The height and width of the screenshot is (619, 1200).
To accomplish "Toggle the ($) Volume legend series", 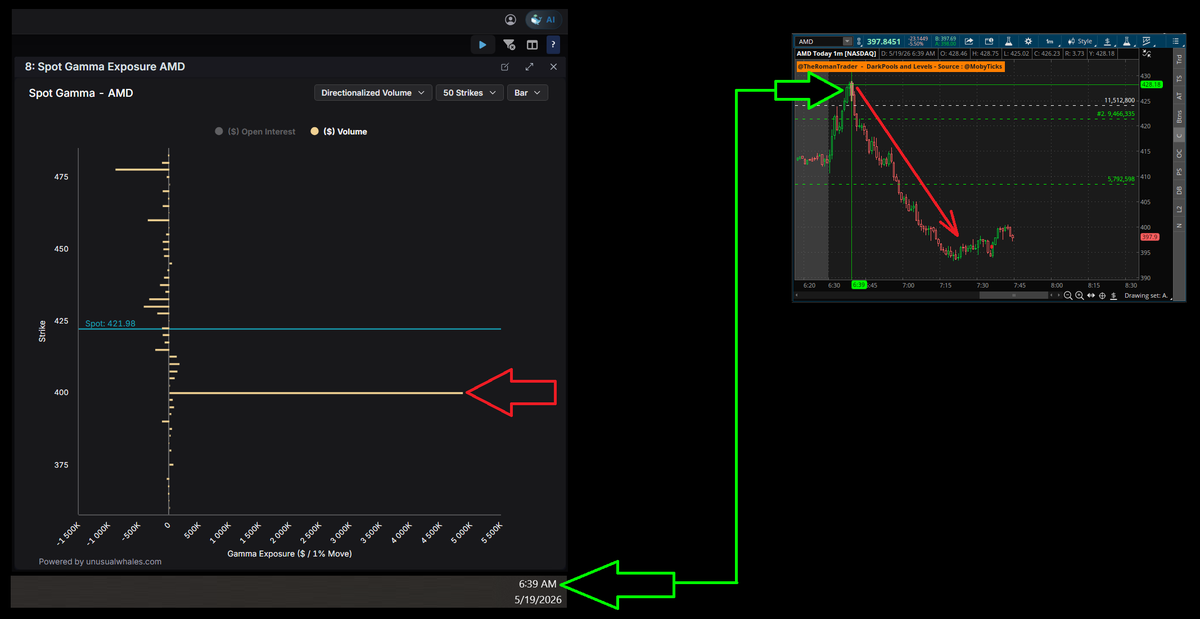I will (x=339, y=131).
